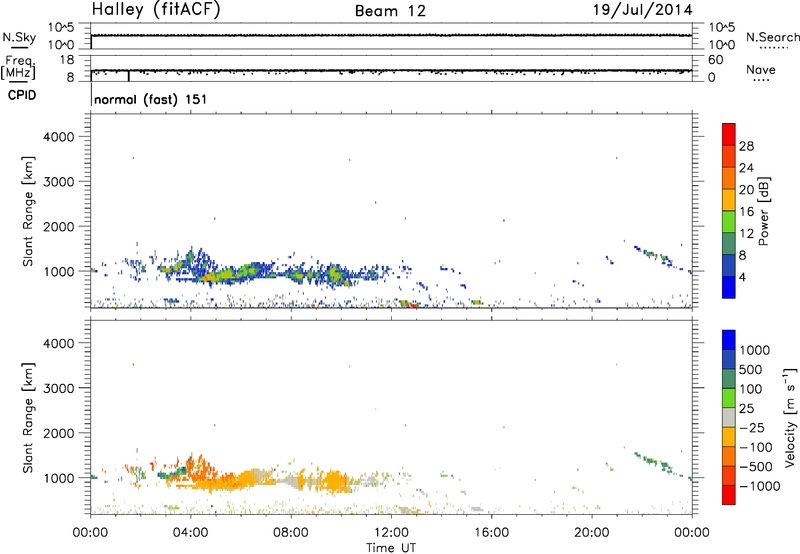Click the "Halley (fitACF)" plot title
800x554 pixels.
point(156,10)
